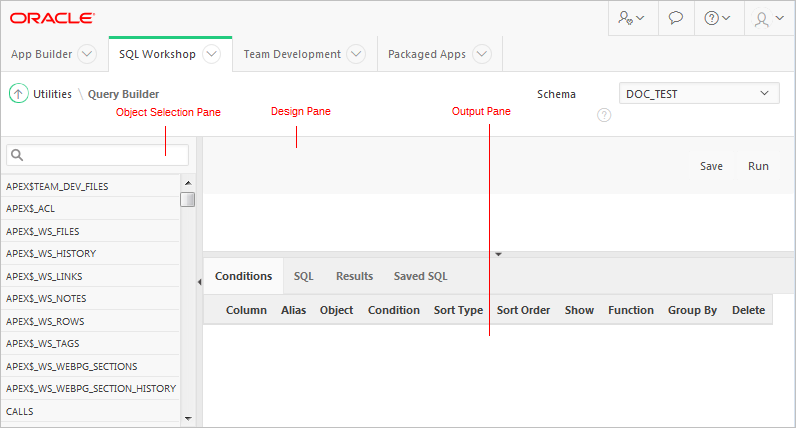
Task: Open the Results tab
Action: (x=354, y=276)
